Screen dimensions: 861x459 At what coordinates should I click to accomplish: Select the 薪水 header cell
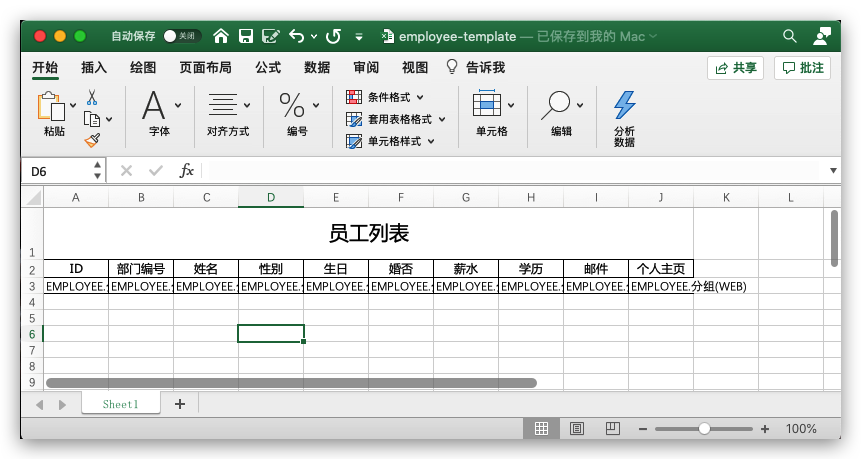466,269
